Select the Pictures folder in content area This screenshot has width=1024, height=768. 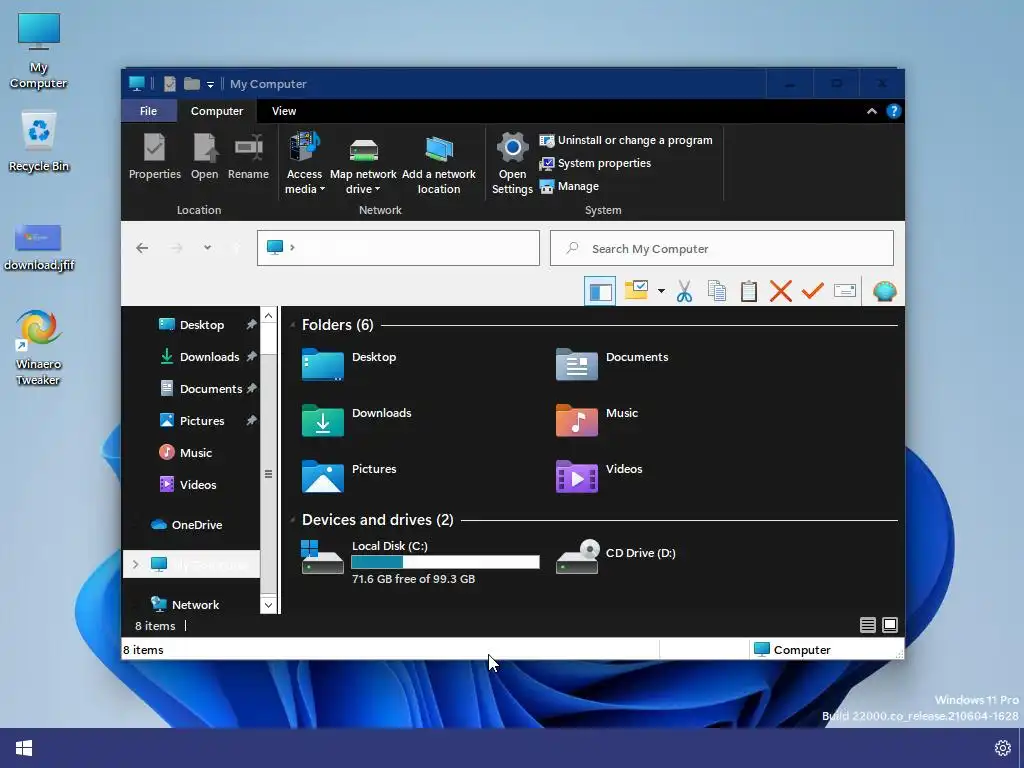349,477
